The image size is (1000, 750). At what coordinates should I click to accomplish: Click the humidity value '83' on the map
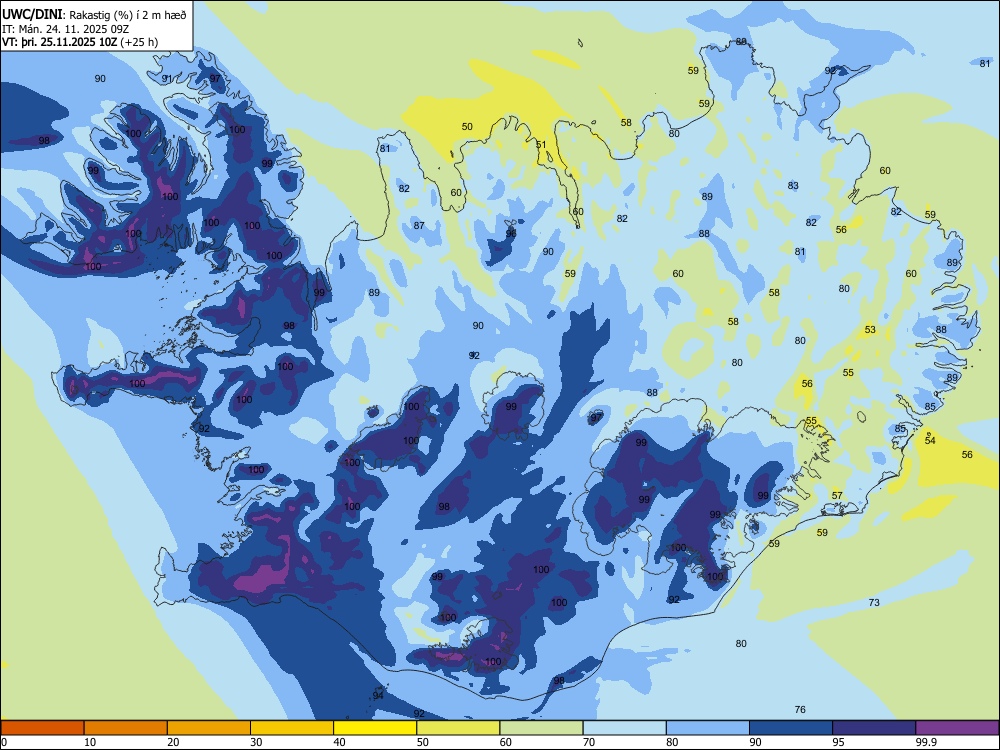793,186
